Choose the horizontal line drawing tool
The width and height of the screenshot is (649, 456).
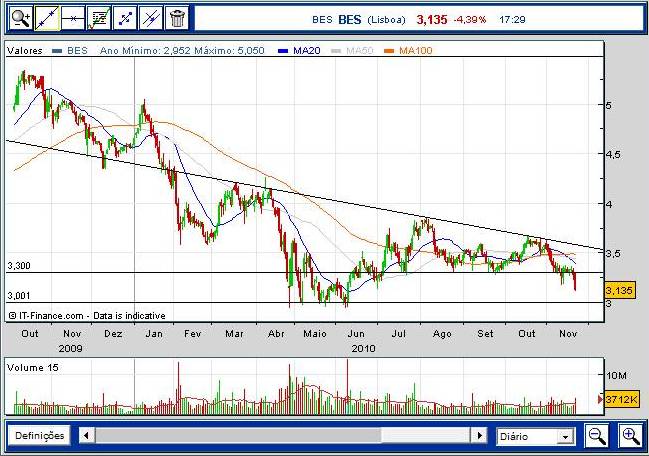tap(73, 18)
